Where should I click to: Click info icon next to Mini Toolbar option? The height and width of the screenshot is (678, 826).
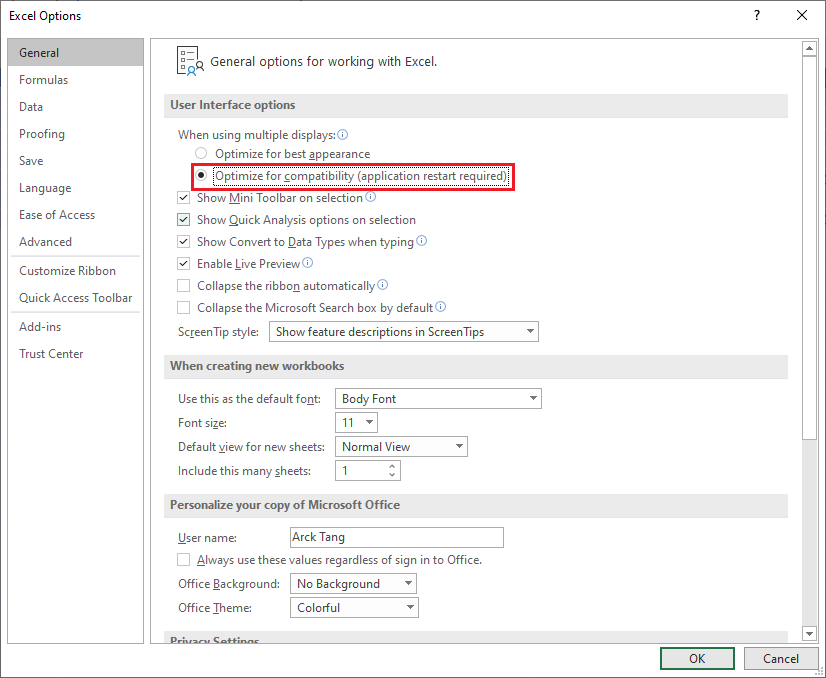pyautogui.click(x=370, y=197)
